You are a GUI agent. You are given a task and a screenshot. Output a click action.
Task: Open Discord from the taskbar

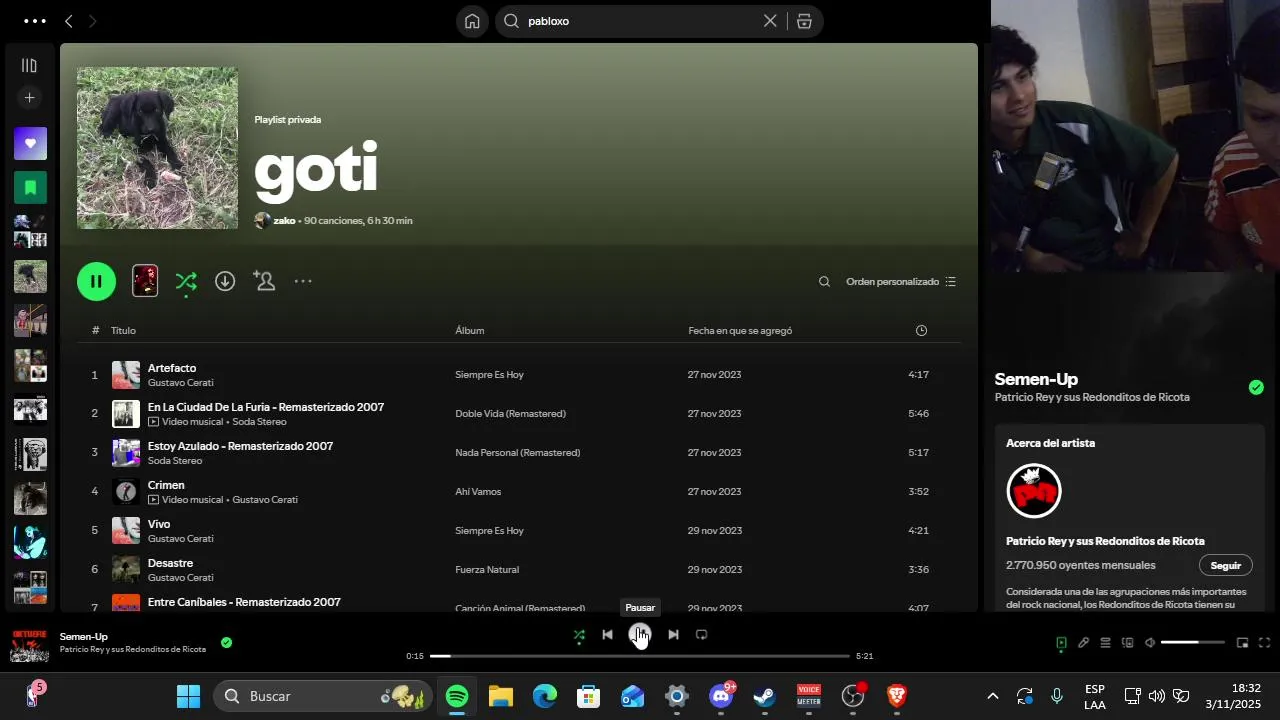tap(721, 696)
